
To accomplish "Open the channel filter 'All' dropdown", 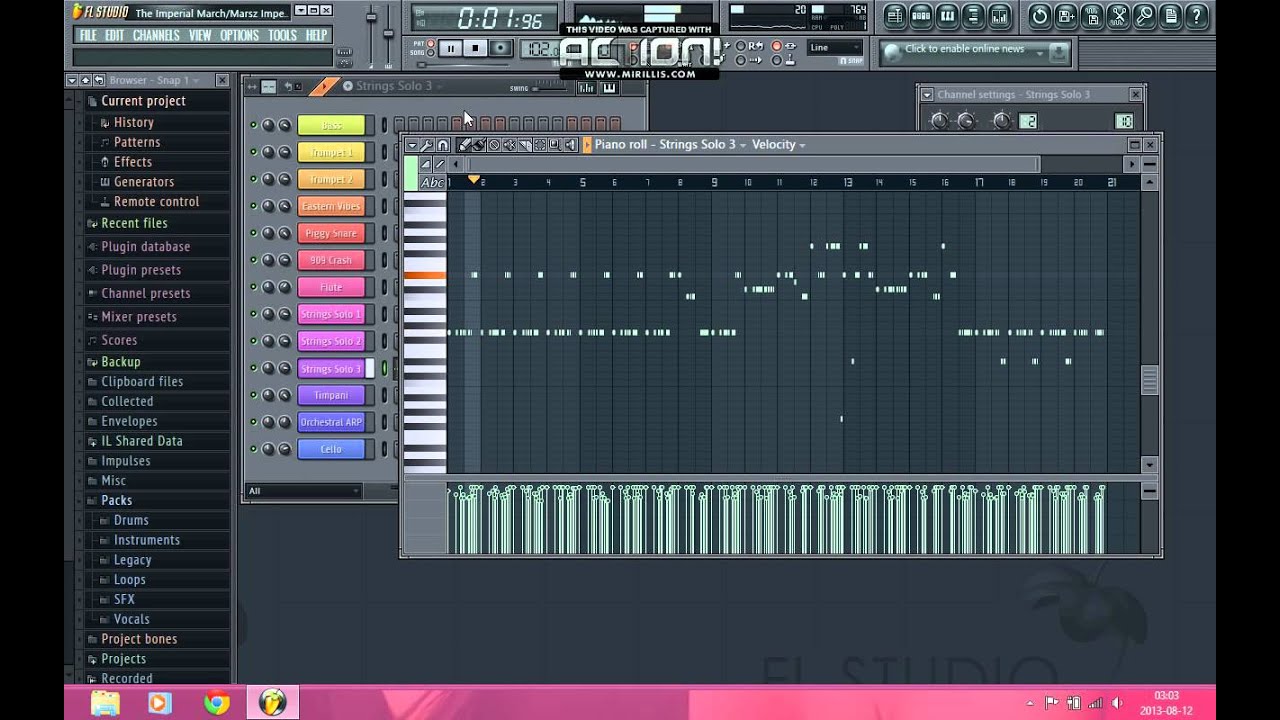I will point(303,491).
